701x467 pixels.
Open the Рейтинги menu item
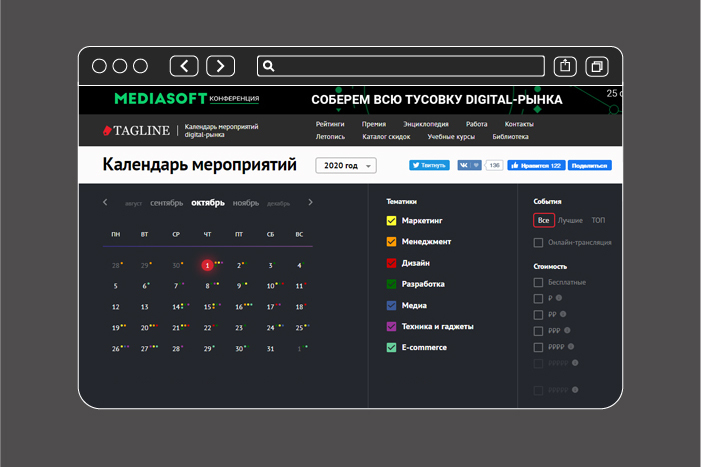[331, 124]
